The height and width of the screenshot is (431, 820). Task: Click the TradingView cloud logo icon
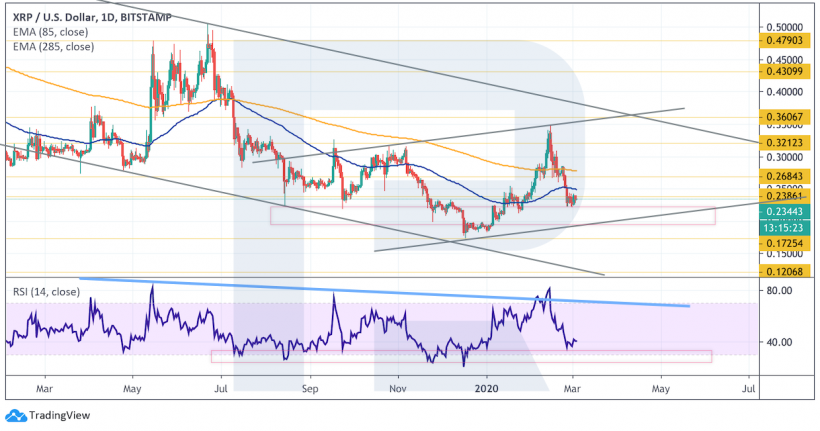click(16, 415)
